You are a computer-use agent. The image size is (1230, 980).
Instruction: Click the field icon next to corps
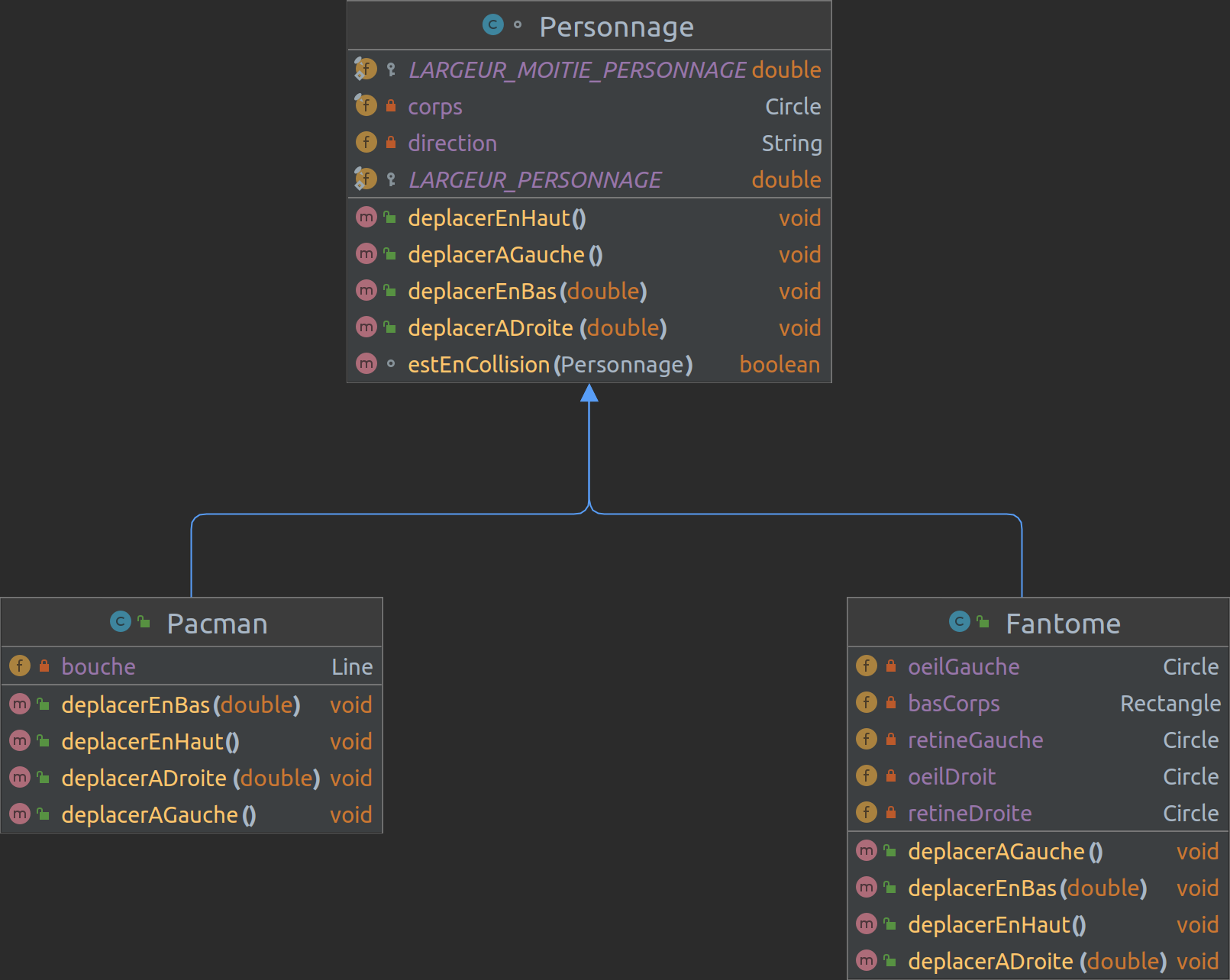pyautogui.click(x=366, y=105)
